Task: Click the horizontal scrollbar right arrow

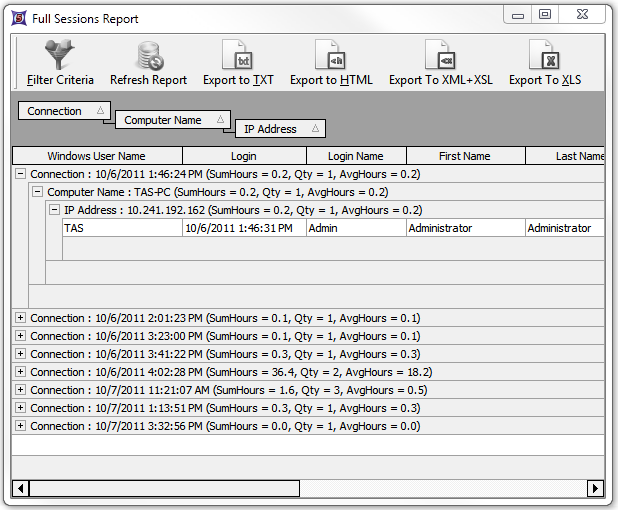Action: click(595, 488)
